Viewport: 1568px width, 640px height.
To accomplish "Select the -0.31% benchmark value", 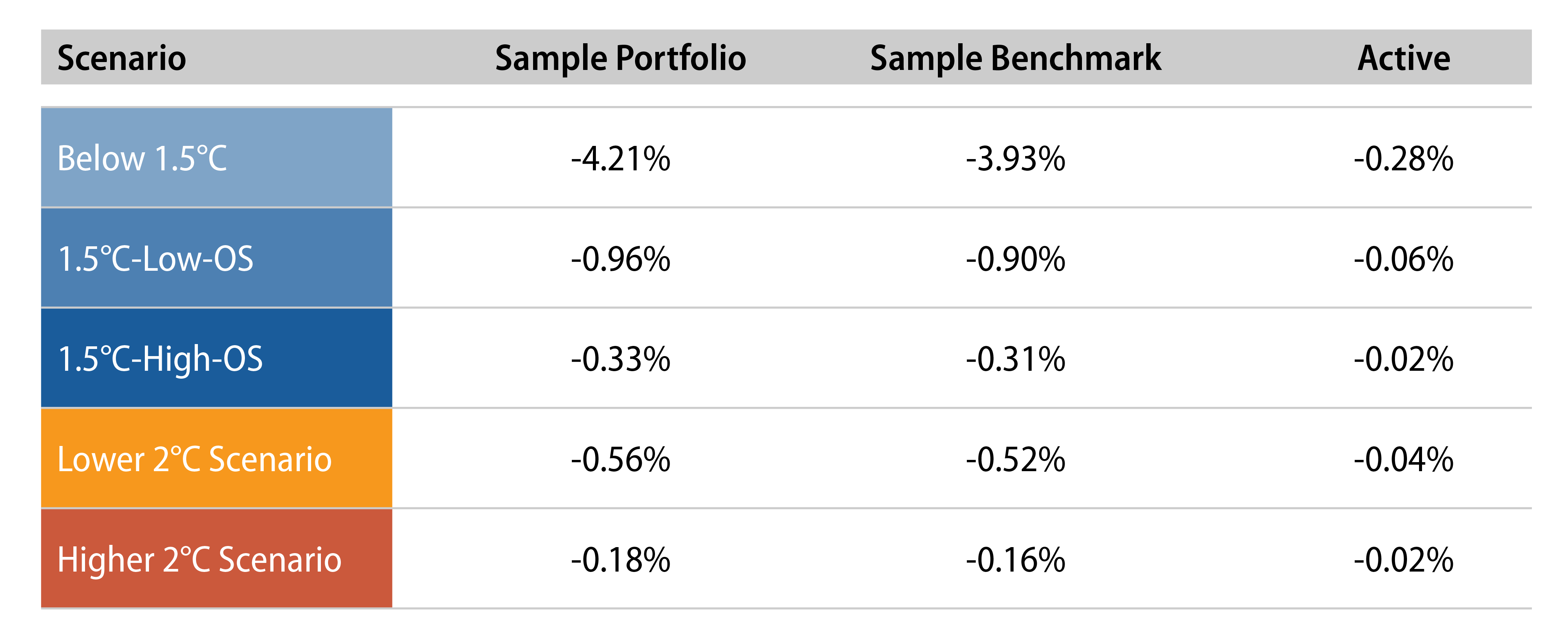I will pos(1015,359).
